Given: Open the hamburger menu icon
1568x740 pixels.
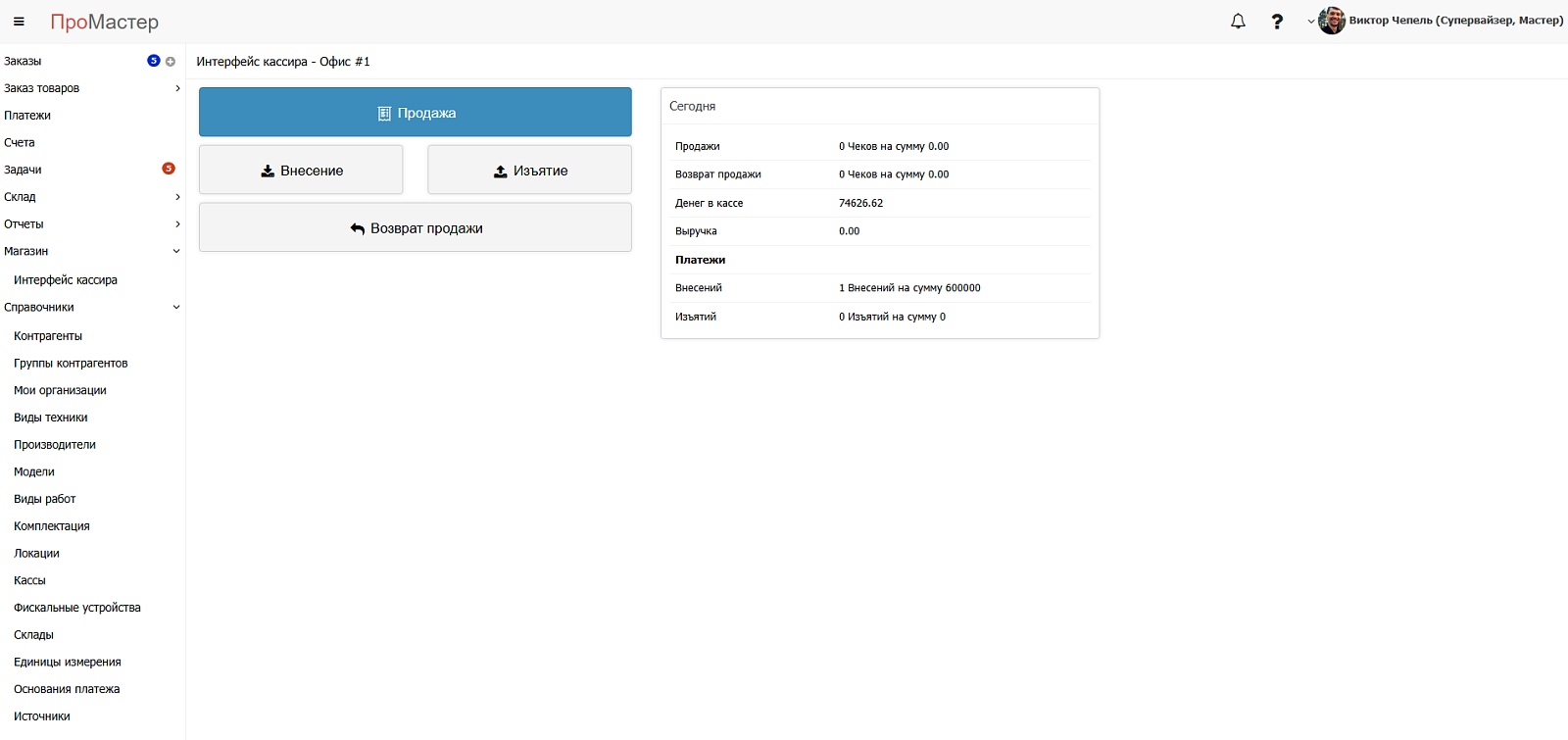Looking at the screenshot, I should [x=19, y=22].
